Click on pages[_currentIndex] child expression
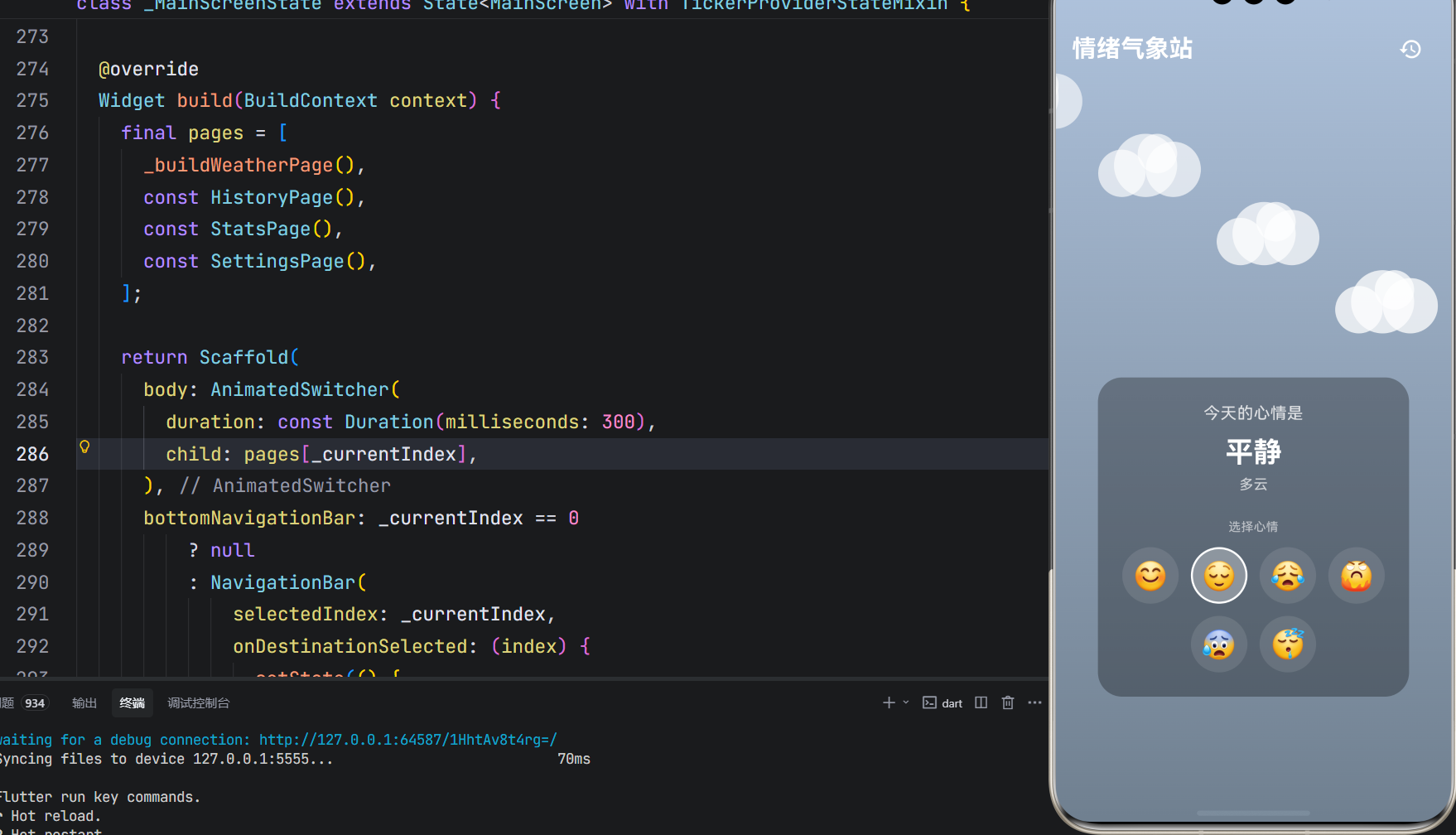The height and width of the screenshot is (835, 1456). [x=355, y=454]
